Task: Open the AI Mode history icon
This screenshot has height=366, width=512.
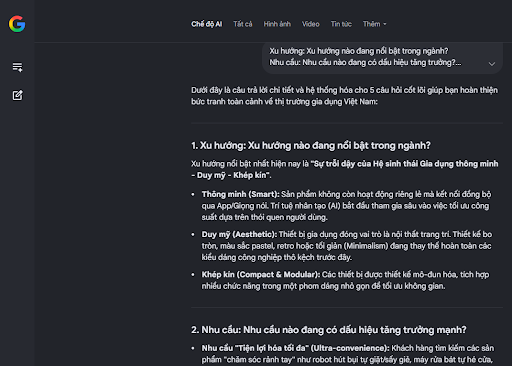Action: [x=17, y=67]
